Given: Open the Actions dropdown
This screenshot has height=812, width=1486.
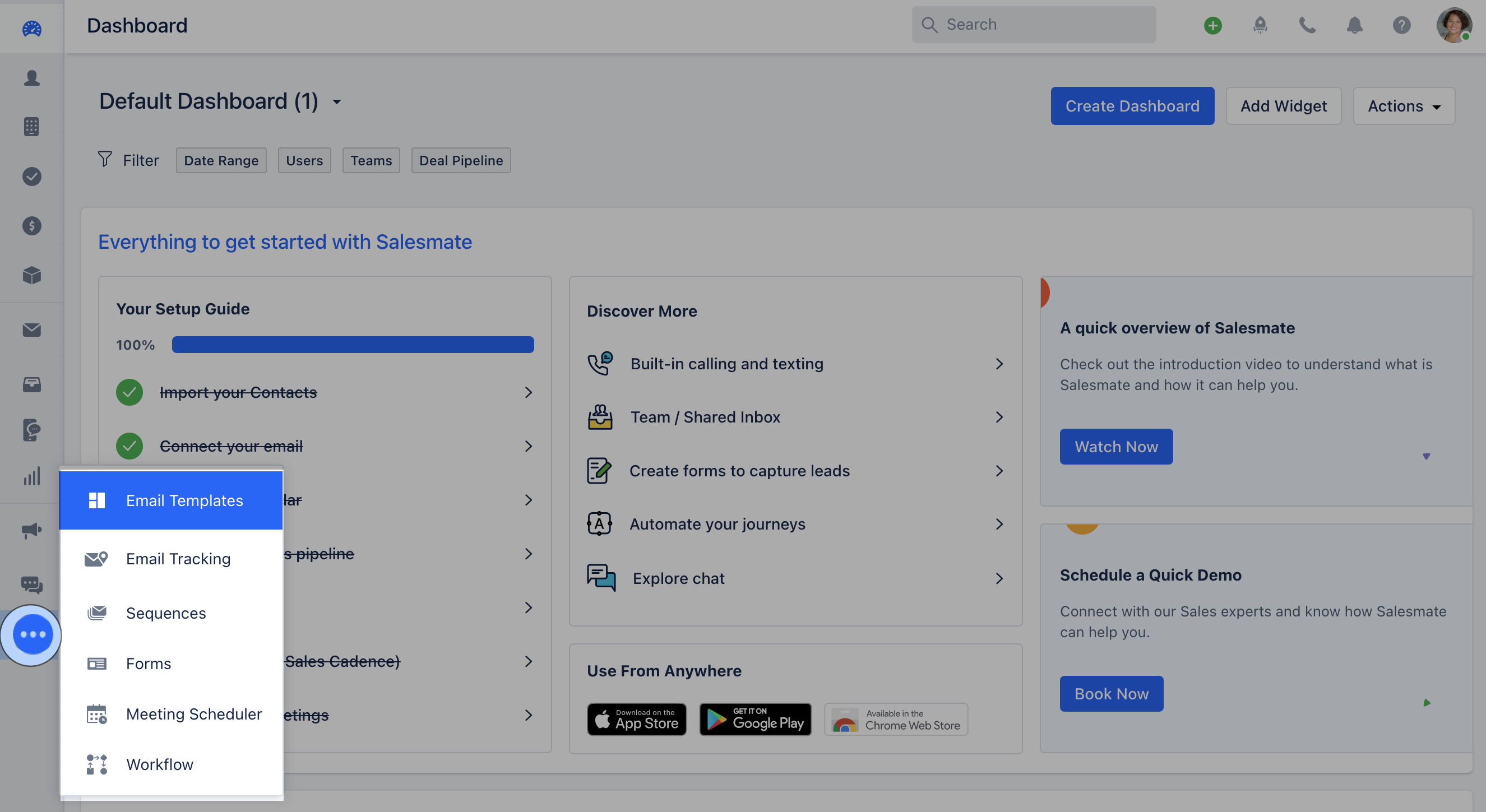Looking at the screenshot, I should (1404, 105).
